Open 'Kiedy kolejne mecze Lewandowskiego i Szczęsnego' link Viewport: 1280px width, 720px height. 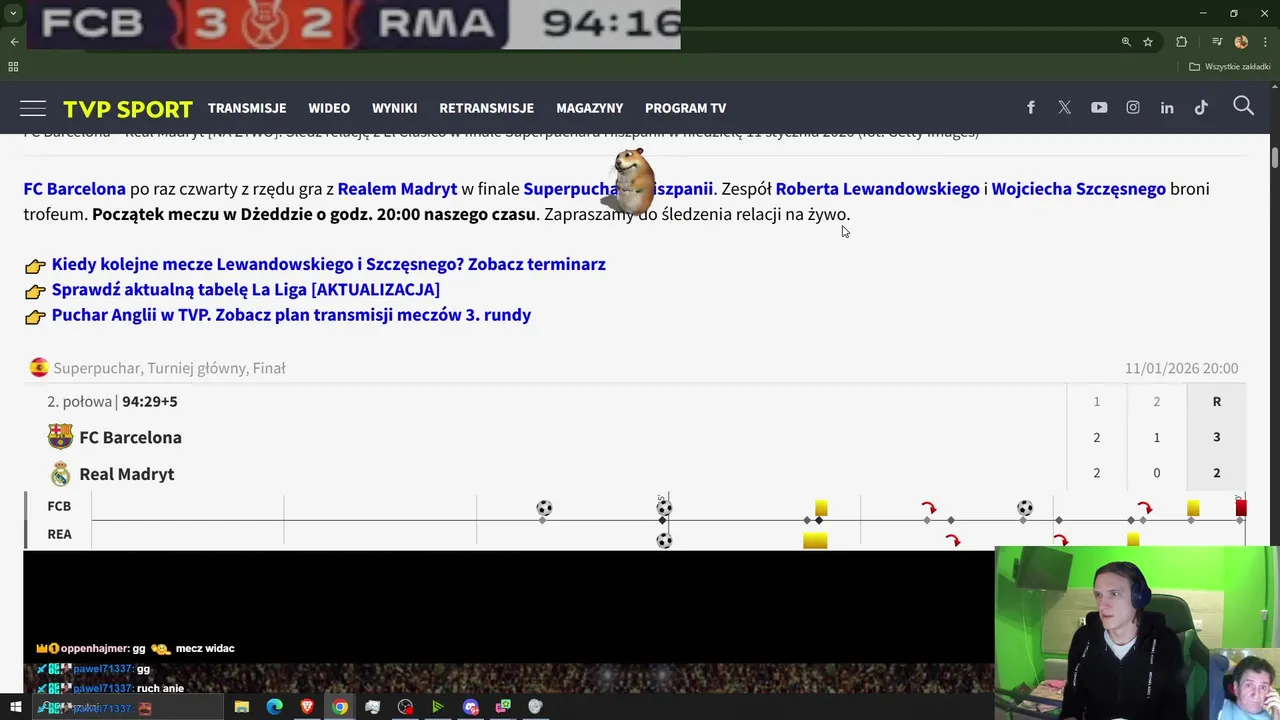tap(329, 264)
